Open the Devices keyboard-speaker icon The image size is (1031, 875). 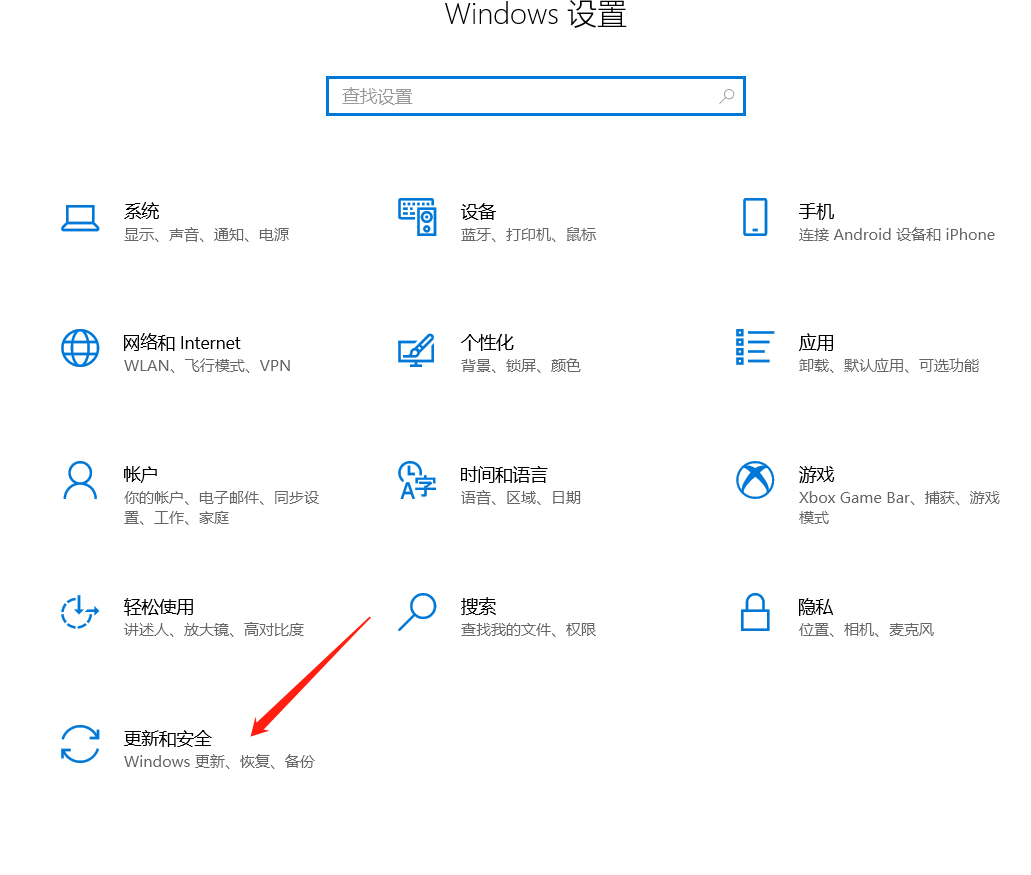[417, 217]
